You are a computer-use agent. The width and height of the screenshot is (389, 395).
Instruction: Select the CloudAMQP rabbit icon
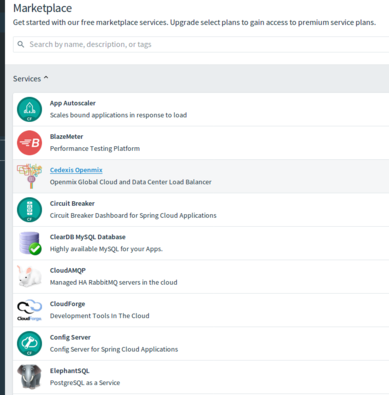click(29, 276)
